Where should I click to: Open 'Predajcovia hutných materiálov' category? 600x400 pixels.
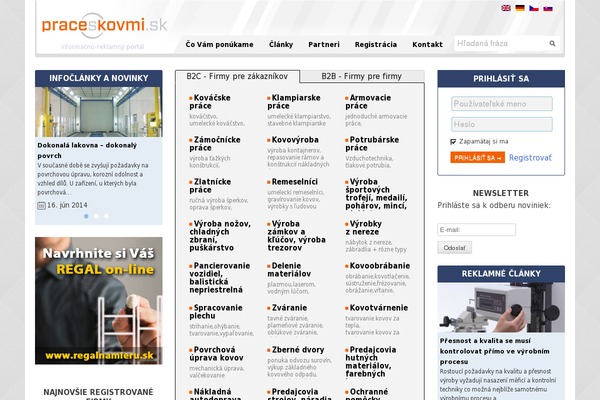370,362
